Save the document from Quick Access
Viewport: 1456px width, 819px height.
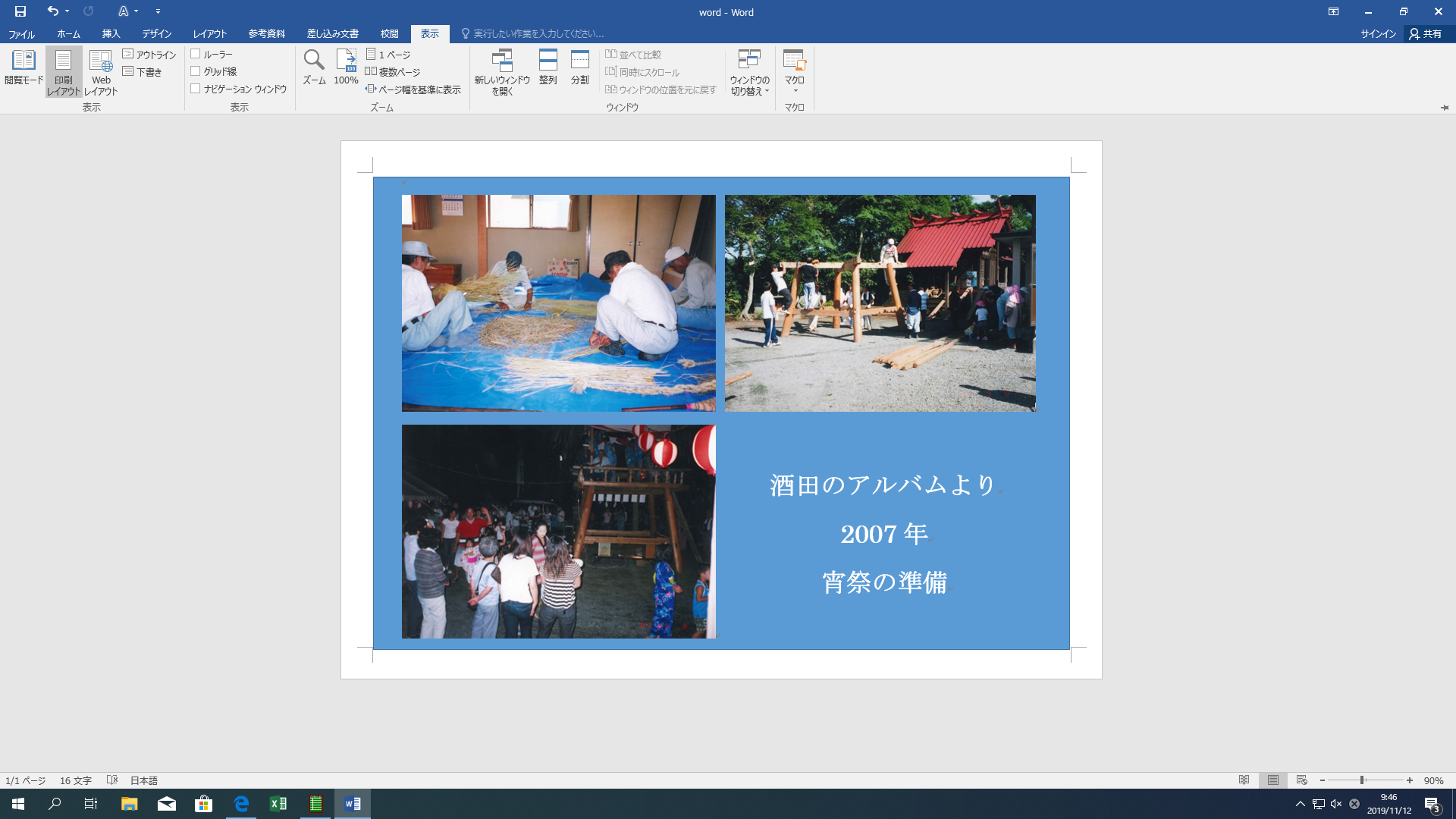(x=20, y=11)
